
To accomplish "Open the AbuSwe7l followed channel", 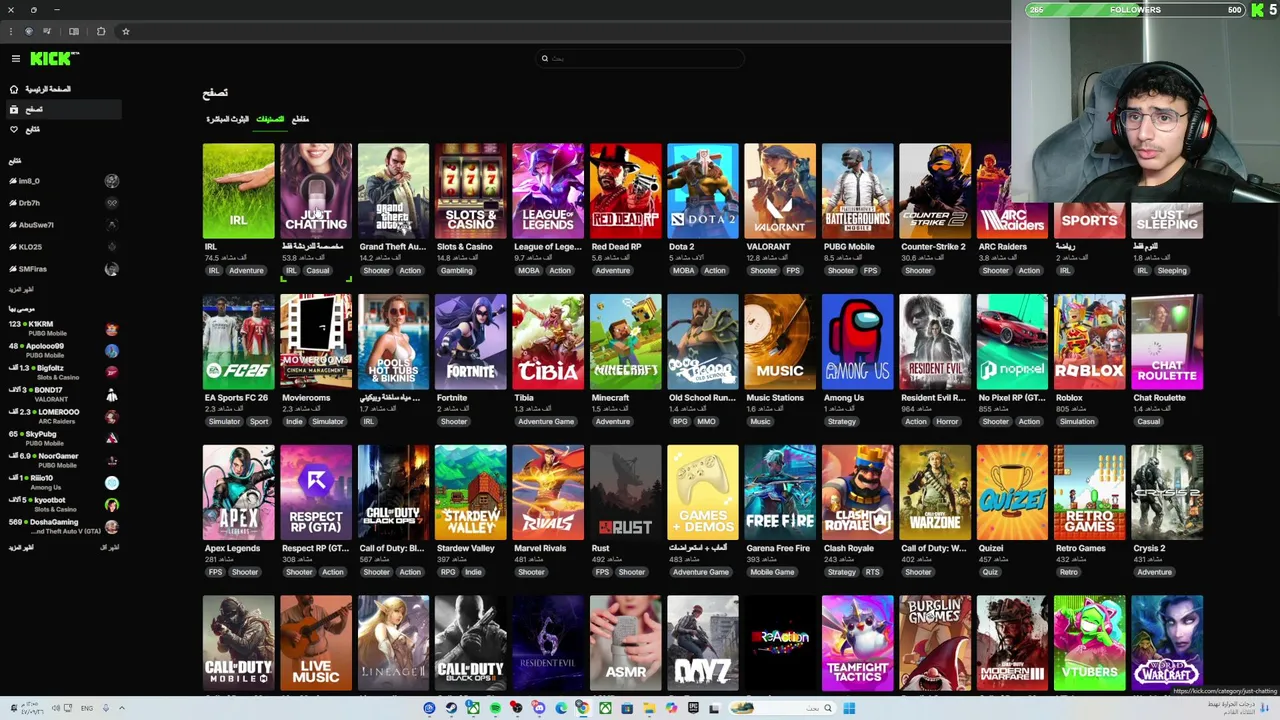I will [x=62, y=225].
